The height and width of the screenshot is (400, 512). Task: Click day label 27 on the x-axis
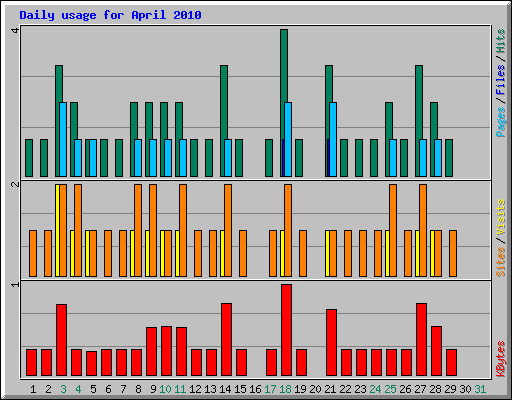tap(420, 389)
